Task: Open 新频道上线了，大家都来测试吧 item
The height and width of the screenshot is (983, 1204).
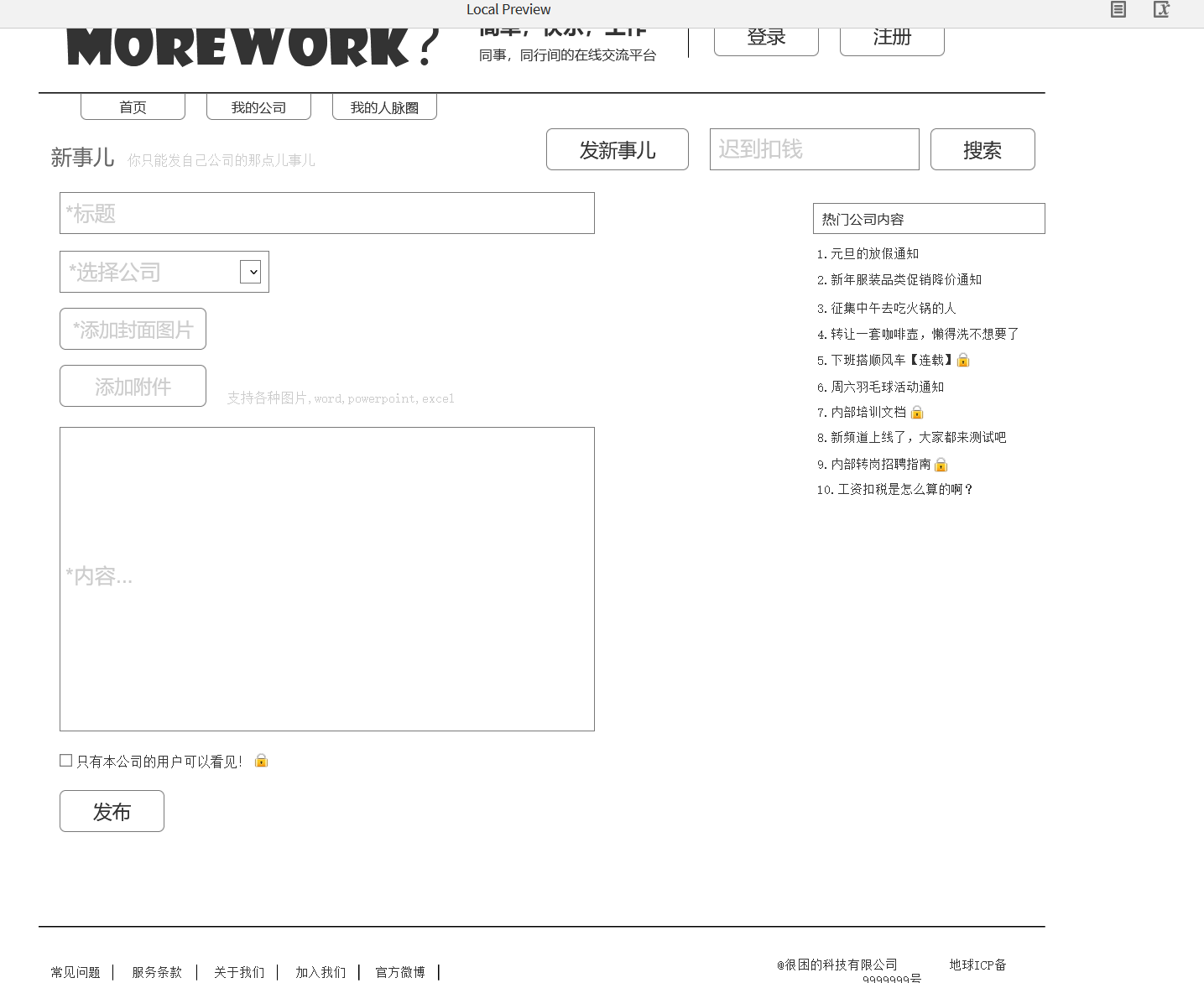Action: click(912, 437)
